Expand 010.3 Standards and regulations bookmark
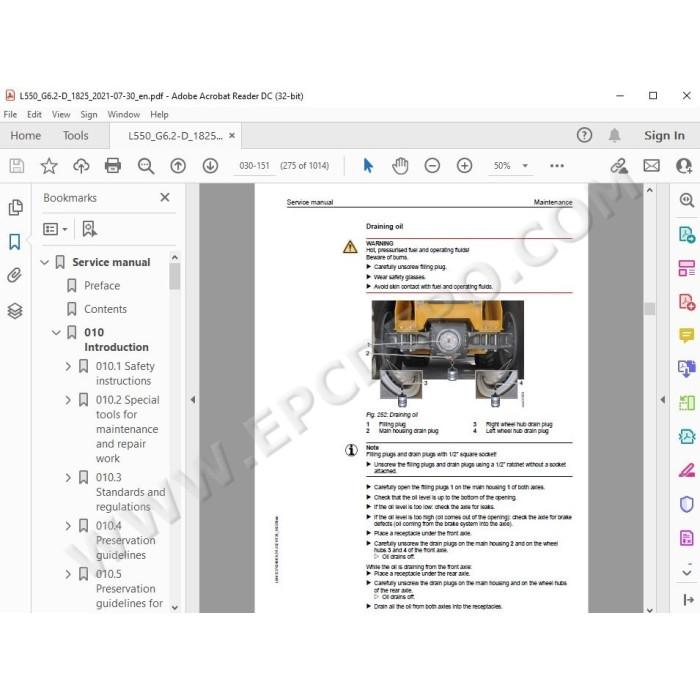Screen dimensions: 700x700 pyautogui.click(x=68, y=478)
